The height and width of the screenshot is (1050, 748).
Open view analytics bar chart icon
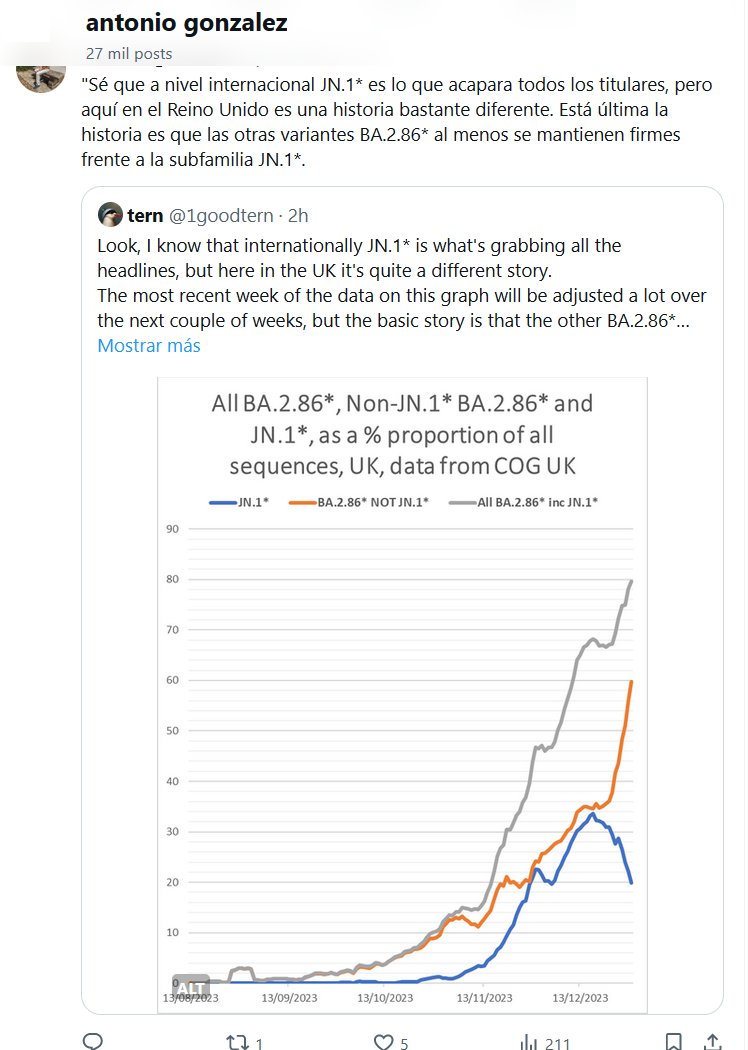528,1042
